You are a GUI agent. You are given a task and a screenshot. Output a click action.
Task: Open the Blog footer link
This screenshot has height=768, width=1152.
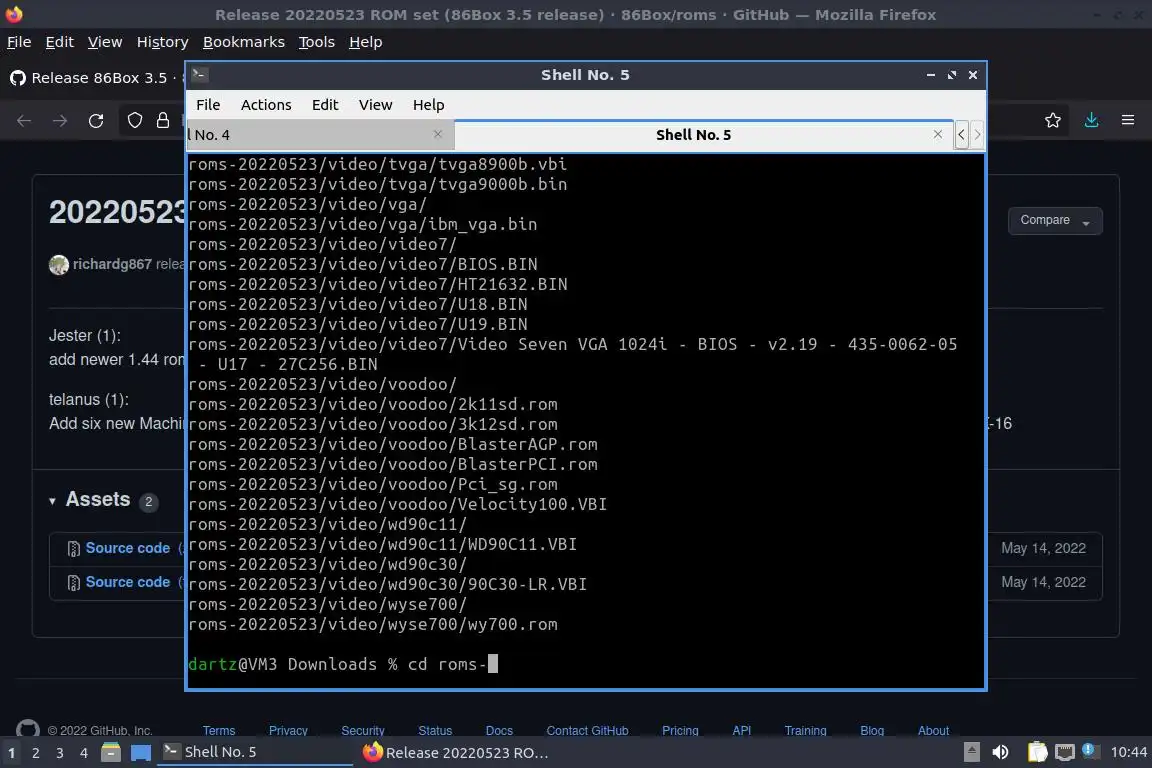[x=872, y=731]
